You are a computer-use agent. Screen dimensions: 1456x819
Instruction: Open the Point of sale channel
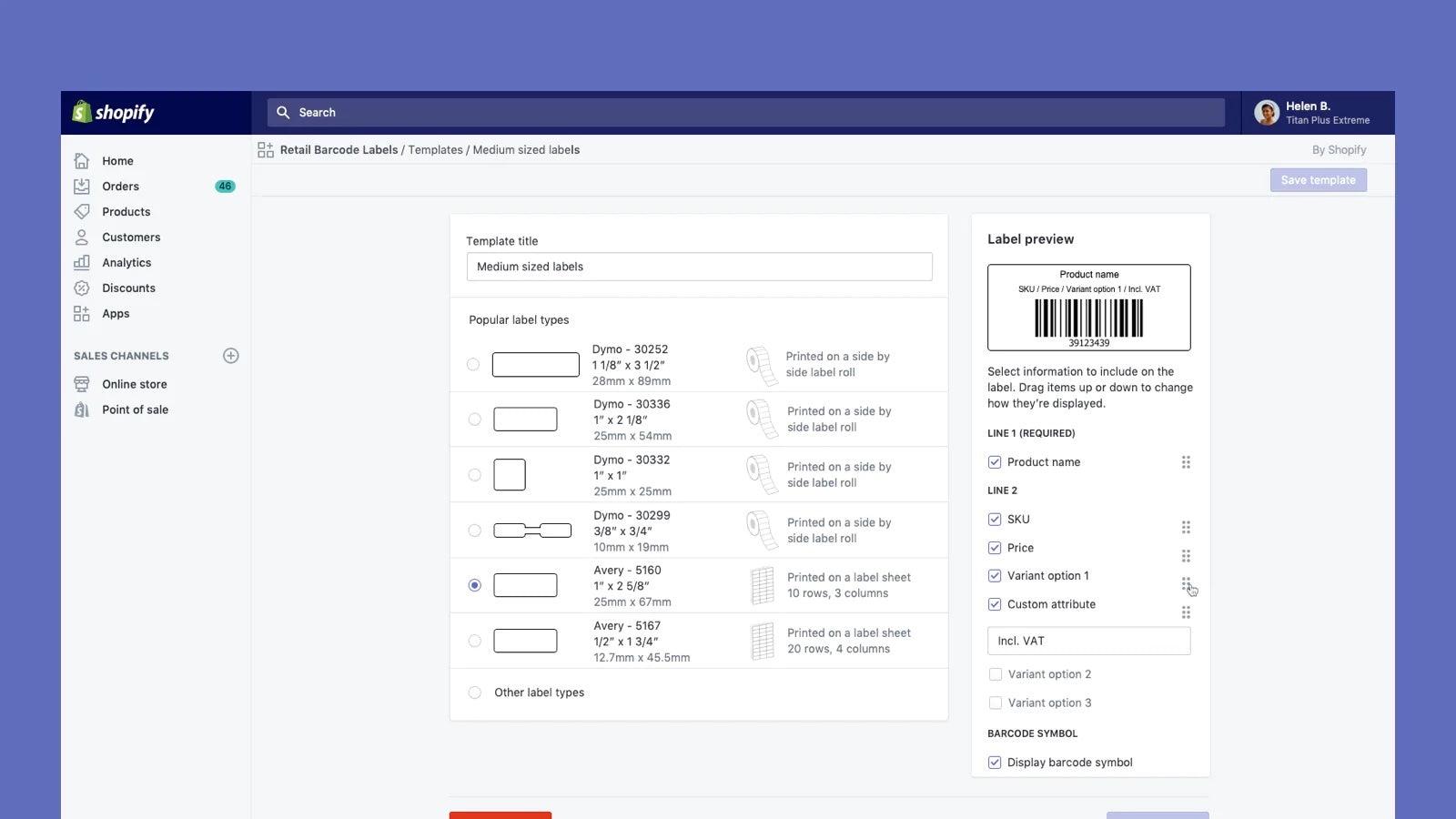pos(135,409)
